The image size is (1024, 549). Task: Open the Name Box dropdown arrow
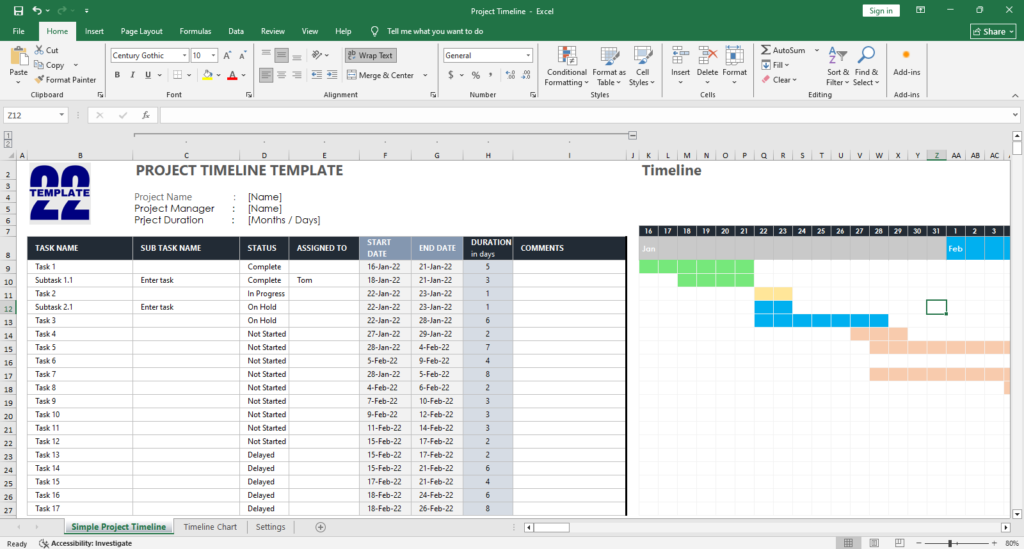[x=61, y=115]
